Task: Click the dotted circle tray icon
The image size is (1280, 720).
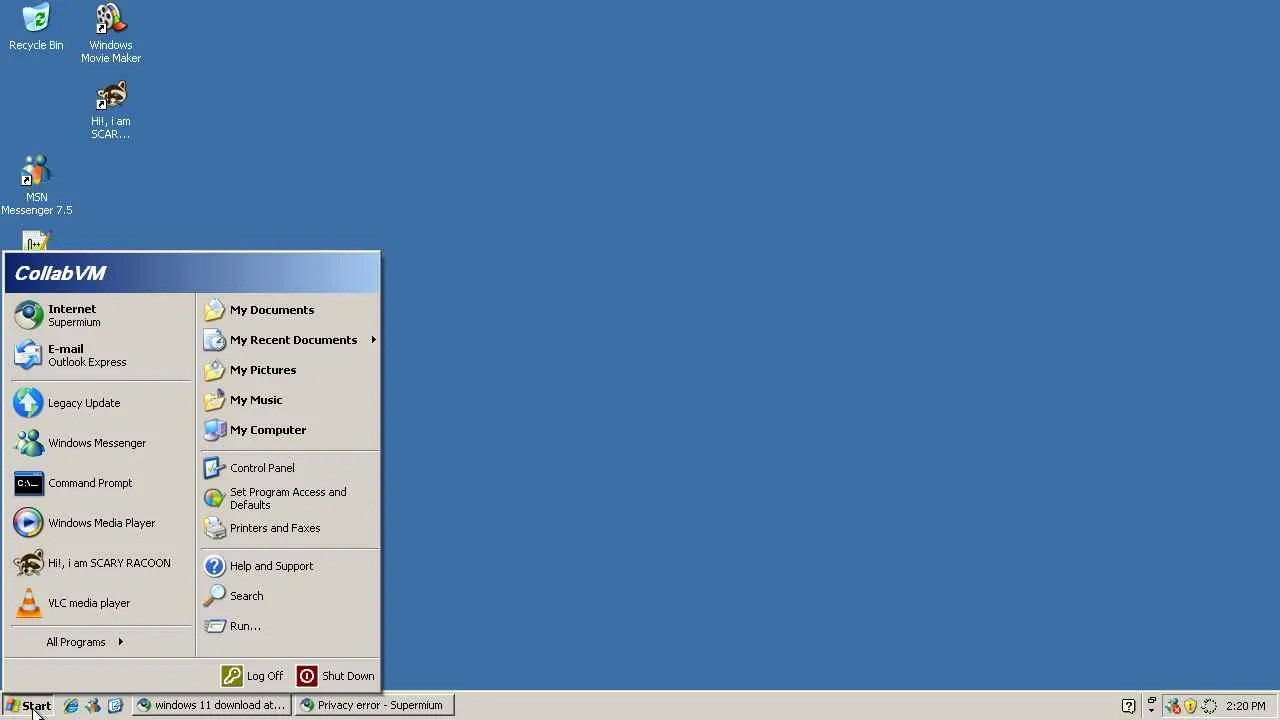Action: 1208,706
